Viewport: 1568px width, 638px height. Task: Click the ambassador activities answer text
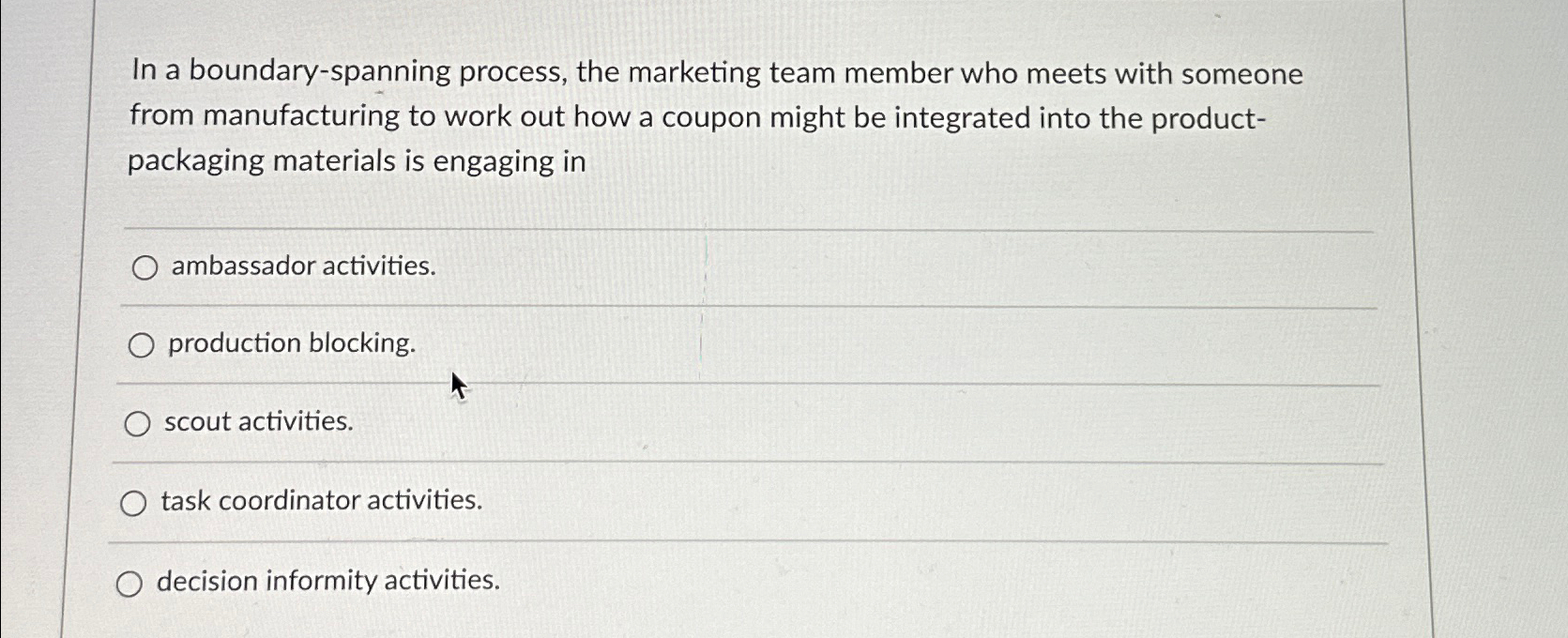(x=301, y=266)
